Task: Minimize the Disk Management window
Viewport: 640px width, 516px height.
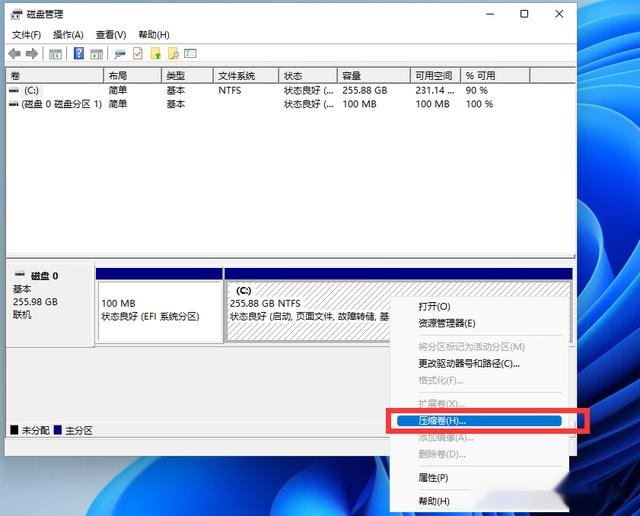Action: pos(490,14)
